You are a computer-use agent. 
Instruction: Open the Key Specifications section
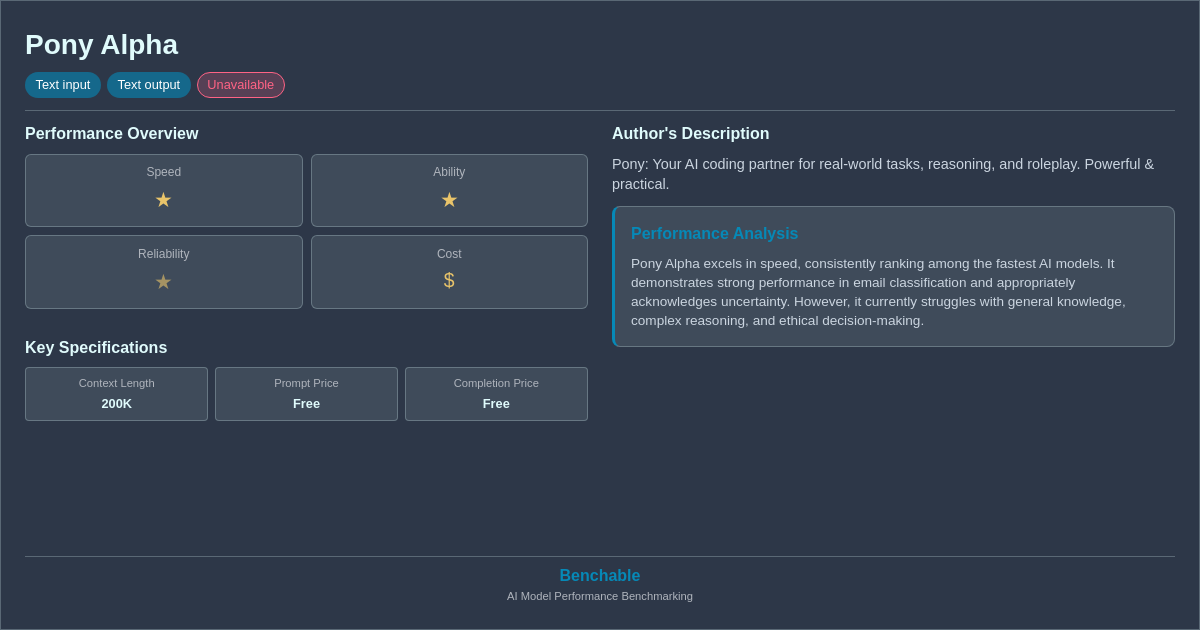pyautogui.click(x=96, y=347)
